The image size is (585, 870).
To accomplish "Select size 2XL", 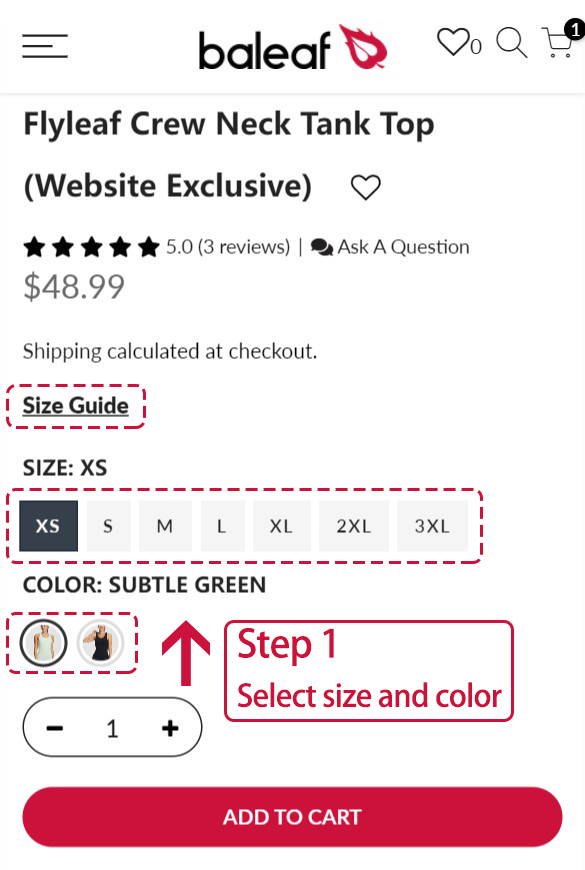I will 354,525.
